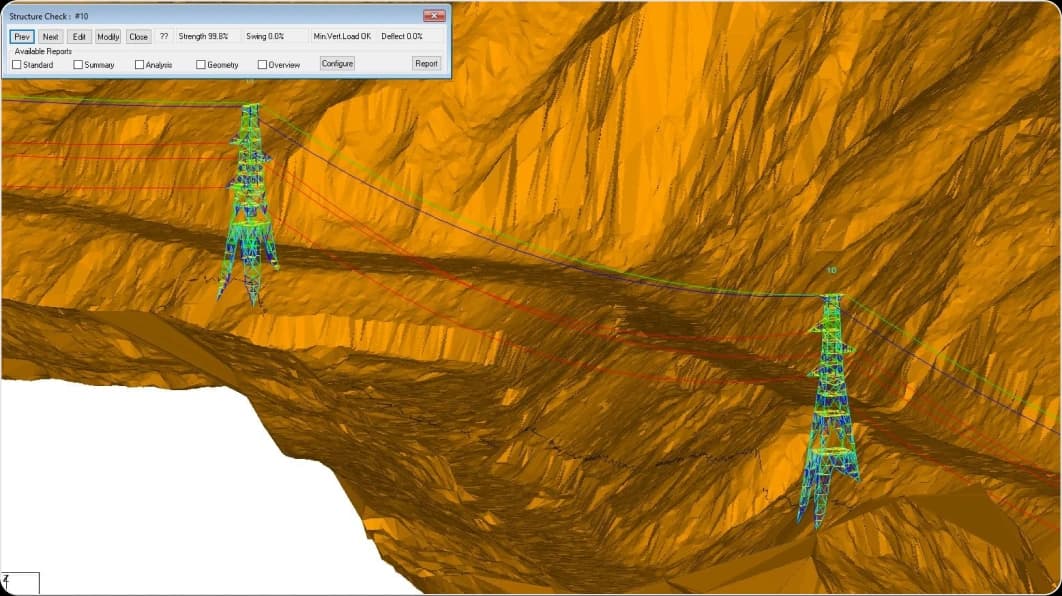This screenshot has width=1062, height=596.
Task: Click the Swing 0.0% indicator
Action: tap(265, 36)
